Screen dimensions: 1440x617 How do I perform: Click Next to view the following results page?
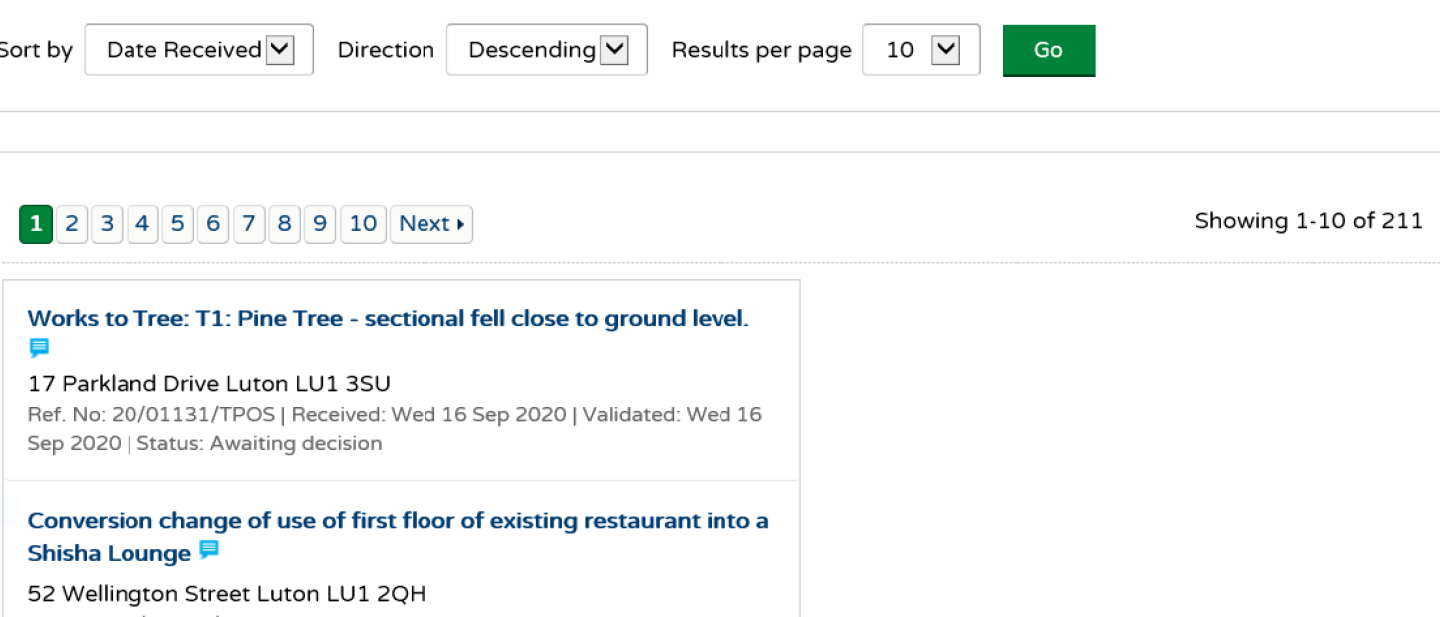click(431, 224)
